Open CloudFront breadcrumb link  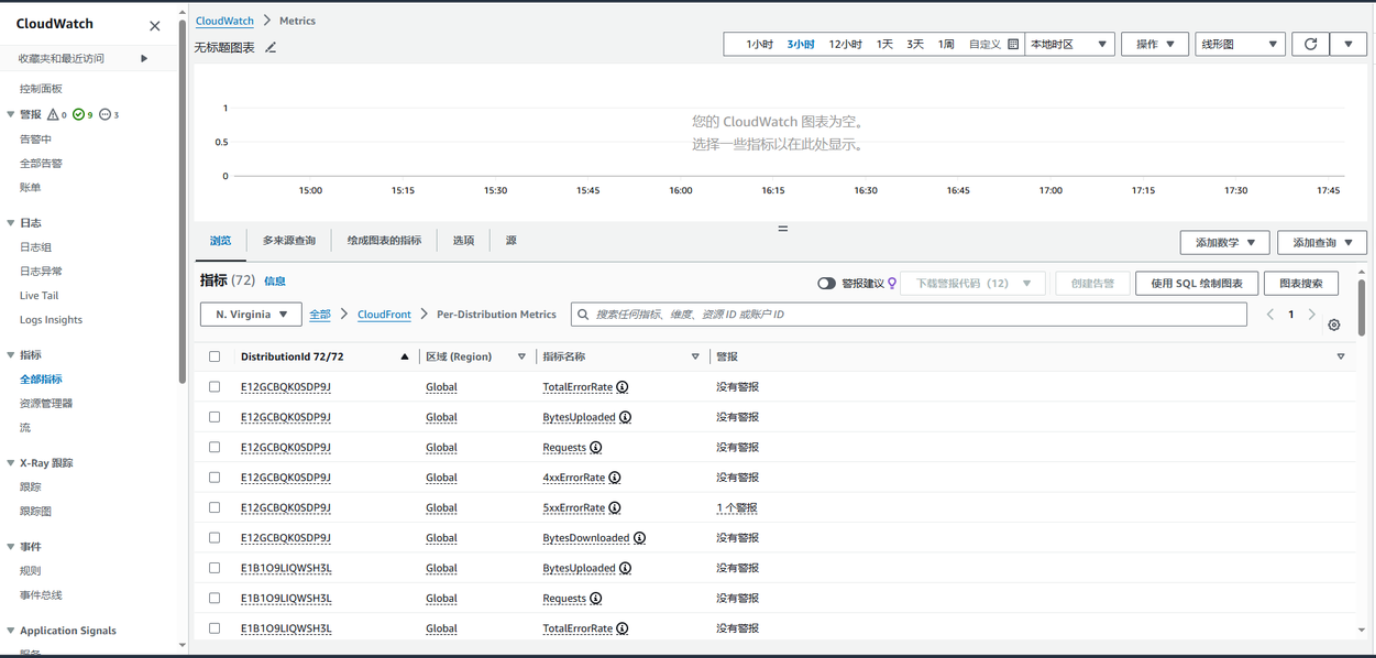coord(384,314)
